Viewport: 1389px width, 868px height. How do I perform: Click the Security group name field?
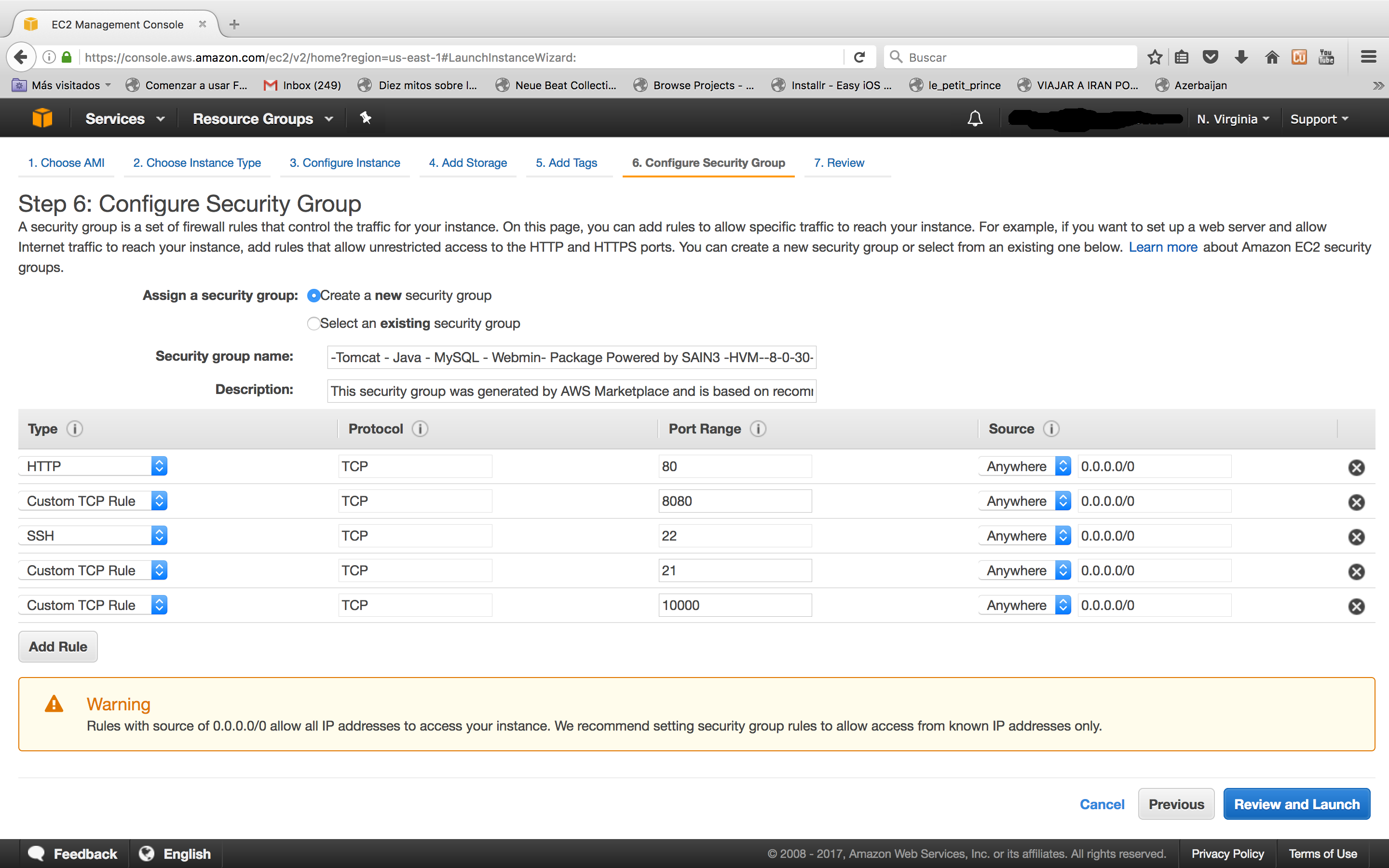point(571,358)
